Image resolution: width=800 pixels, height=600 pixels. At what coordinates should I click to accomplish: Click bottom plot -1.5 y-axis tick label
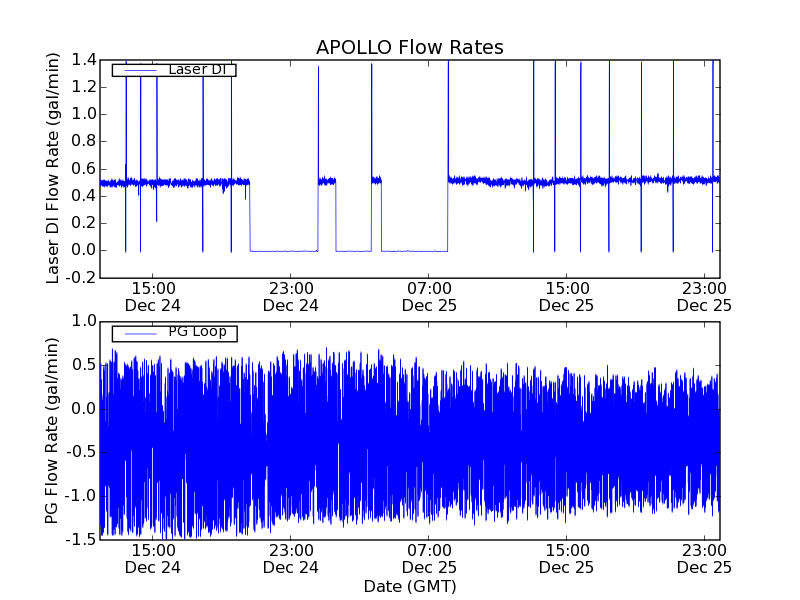coord(81,539)
